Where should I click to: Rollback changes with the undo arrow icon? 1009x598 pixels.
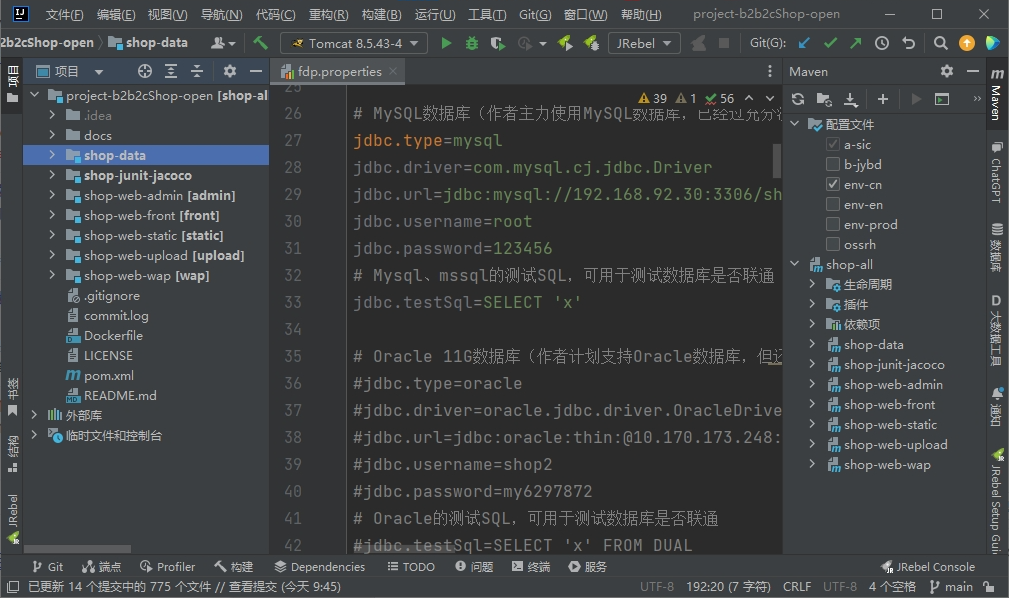coord(908,43)
